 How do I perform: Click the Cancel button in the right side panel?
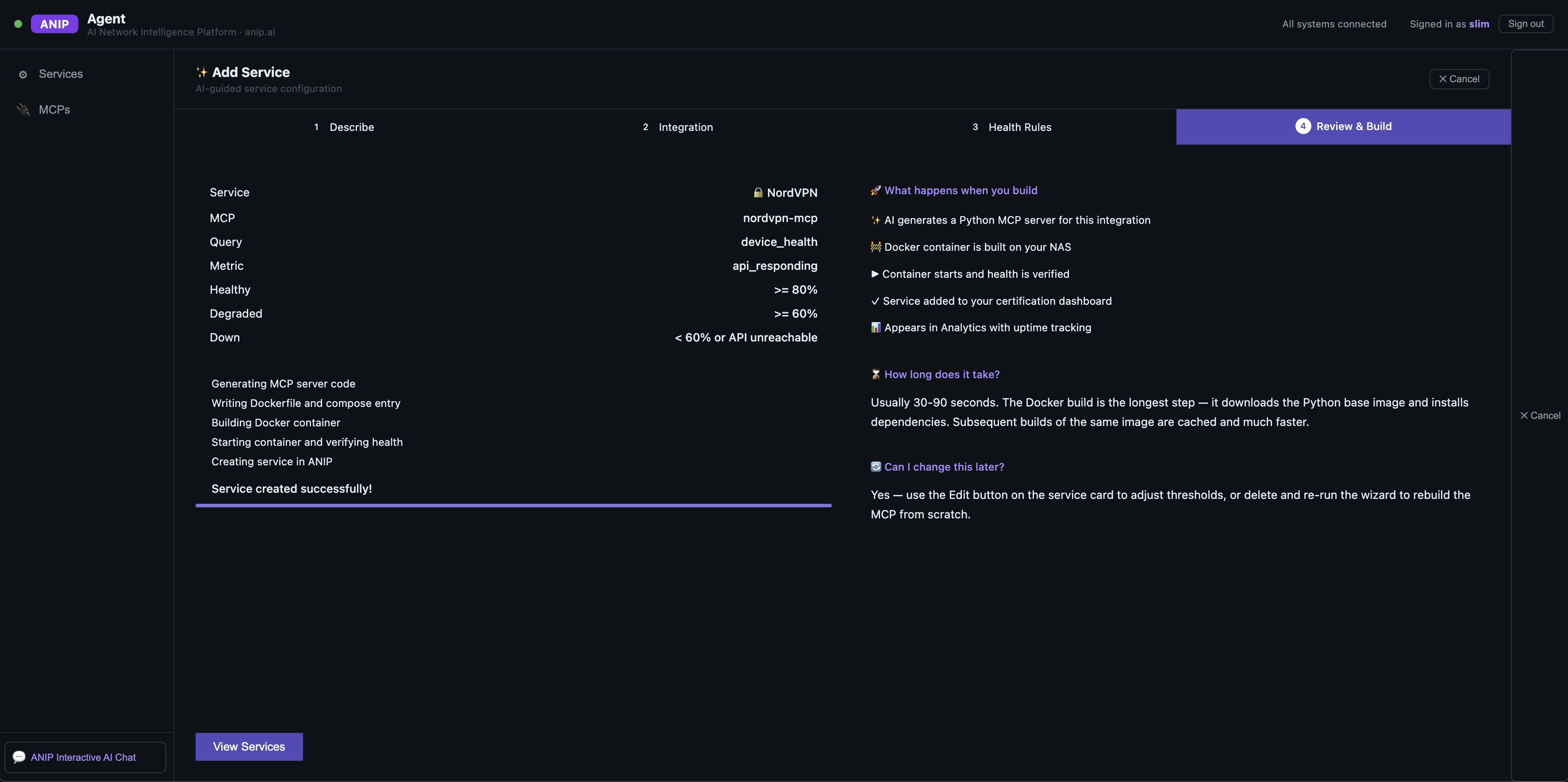[1541, 416]
